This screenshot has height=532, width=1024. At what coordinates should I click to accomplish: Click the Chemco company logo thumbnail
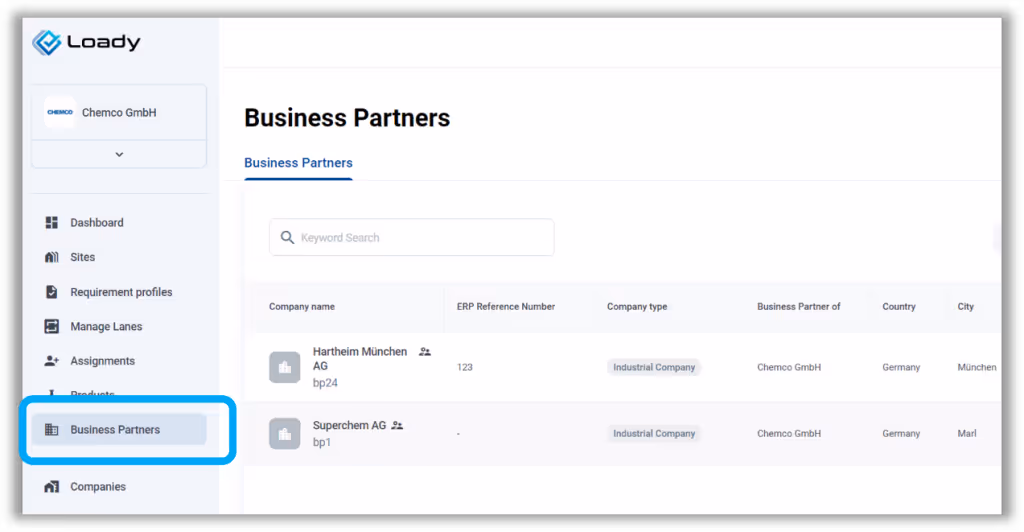pos(59,112)
